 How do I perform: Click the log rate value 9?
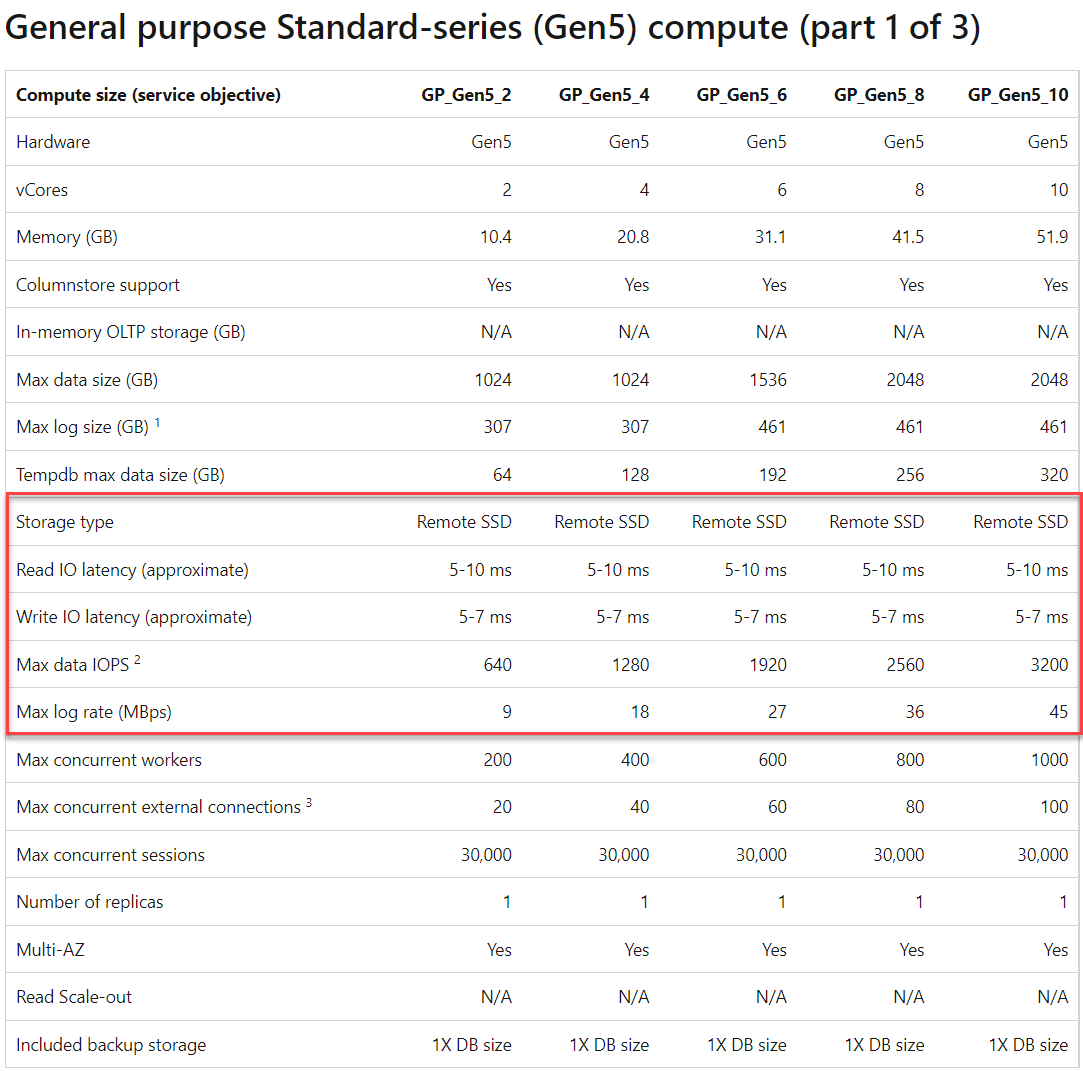pos(507,713)
